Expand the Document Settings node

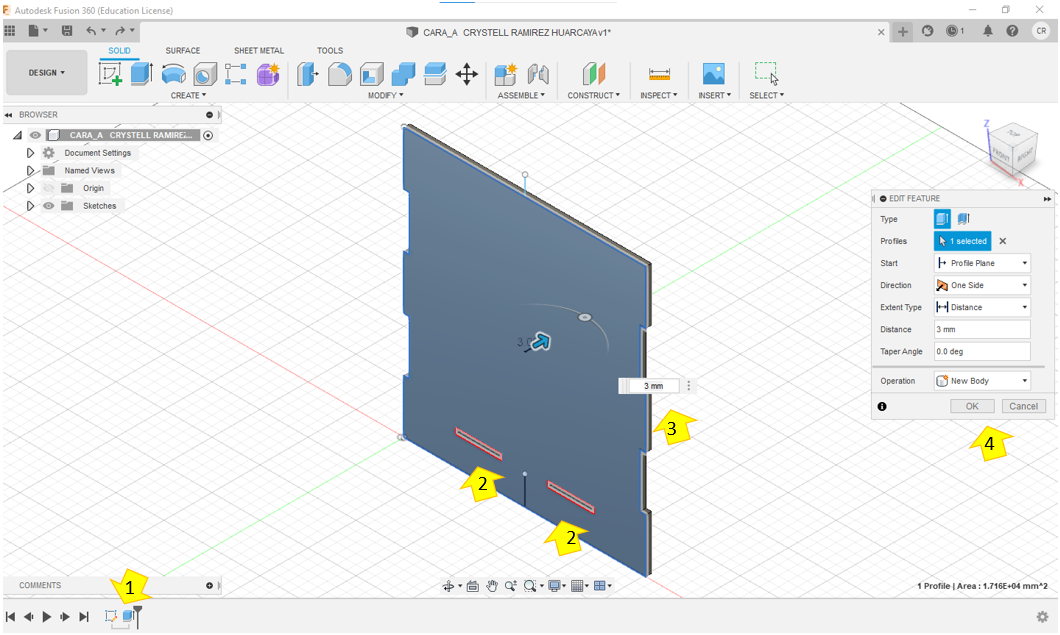point(30,153)
